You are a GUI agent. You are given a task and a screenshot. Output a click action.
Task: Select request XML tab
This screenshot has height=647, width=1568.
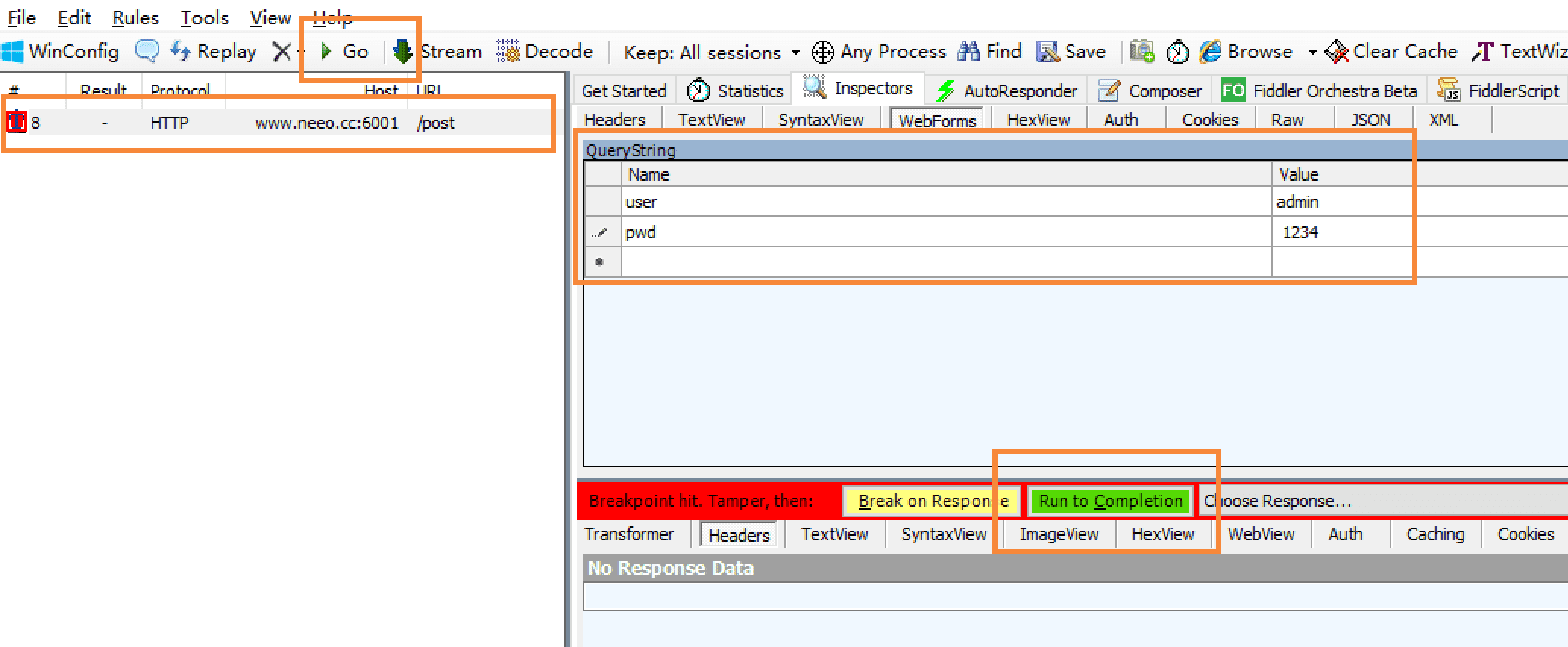pyautogui.click(x=1443, y=120)
